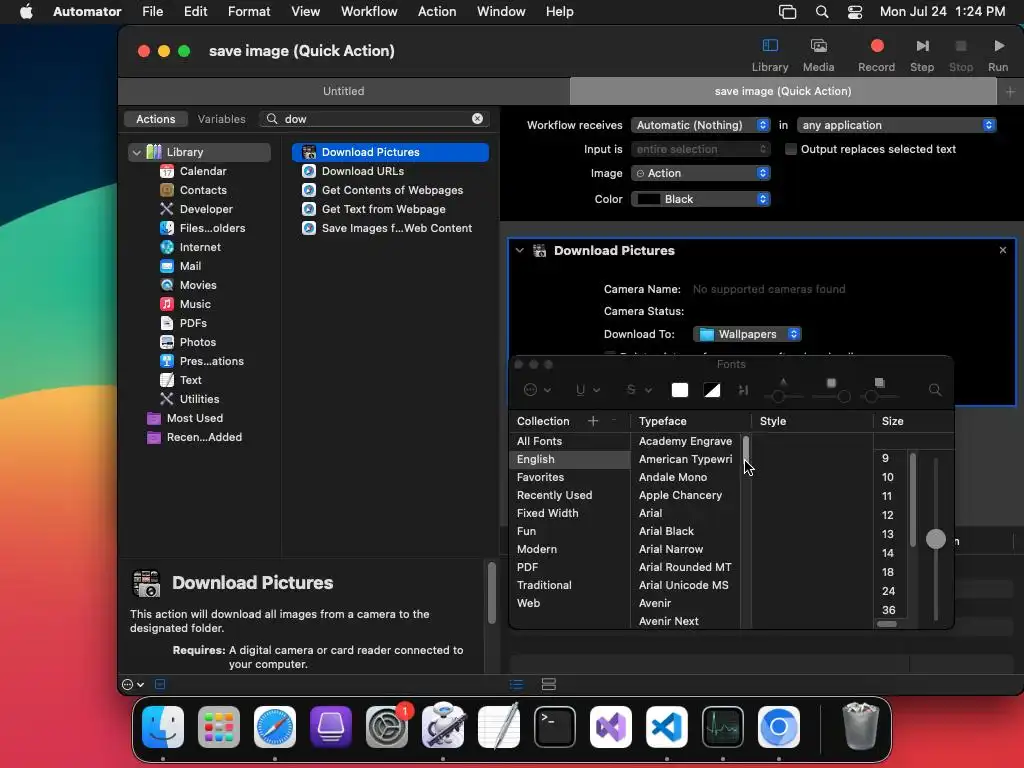Open Spotlight search in menu bar
This screenshot has width=1024, height=768.
tap(822, 12)
